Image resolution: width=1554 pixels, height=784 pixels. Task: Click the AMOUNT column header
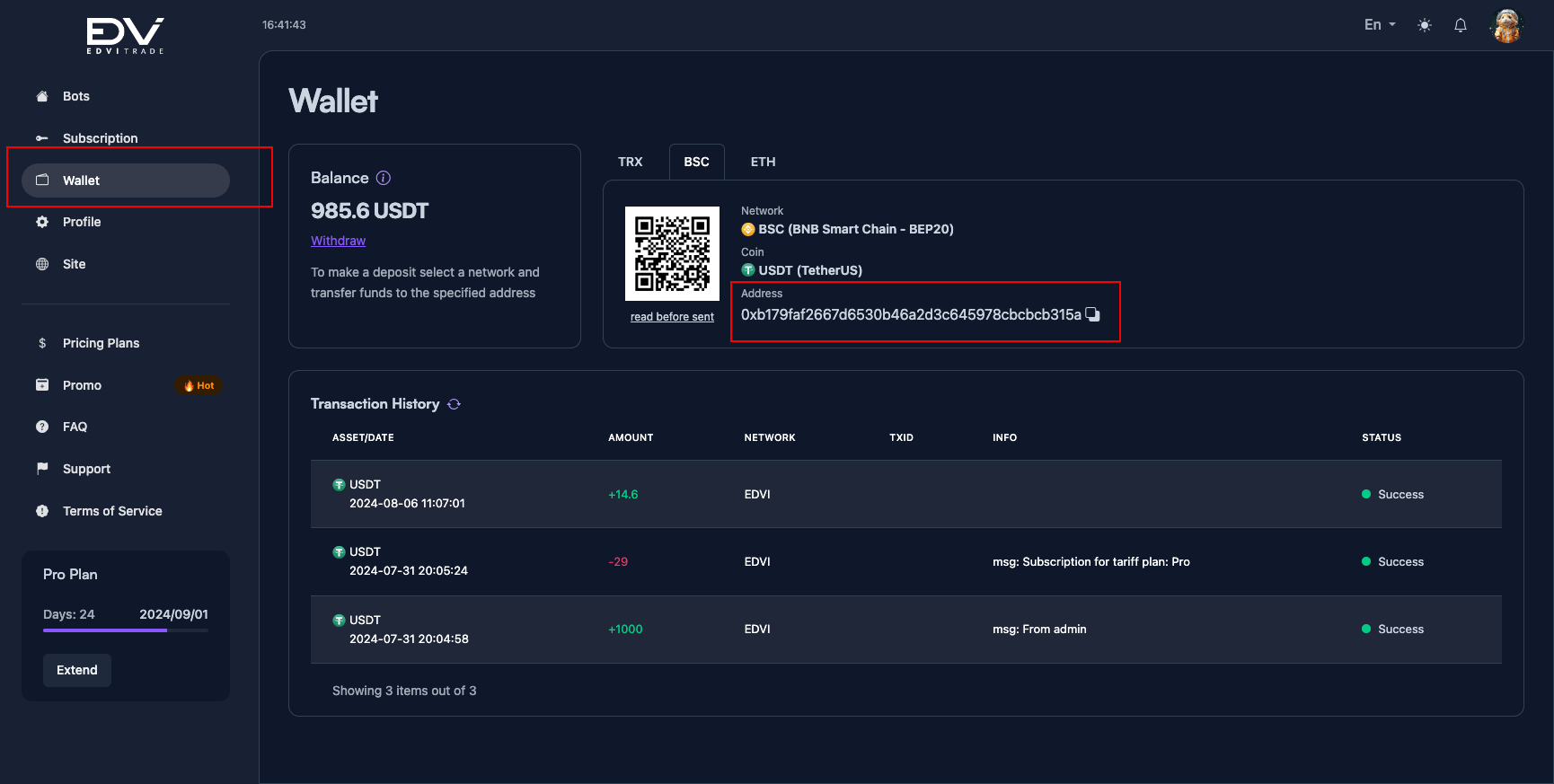click(x=631, y=437)
